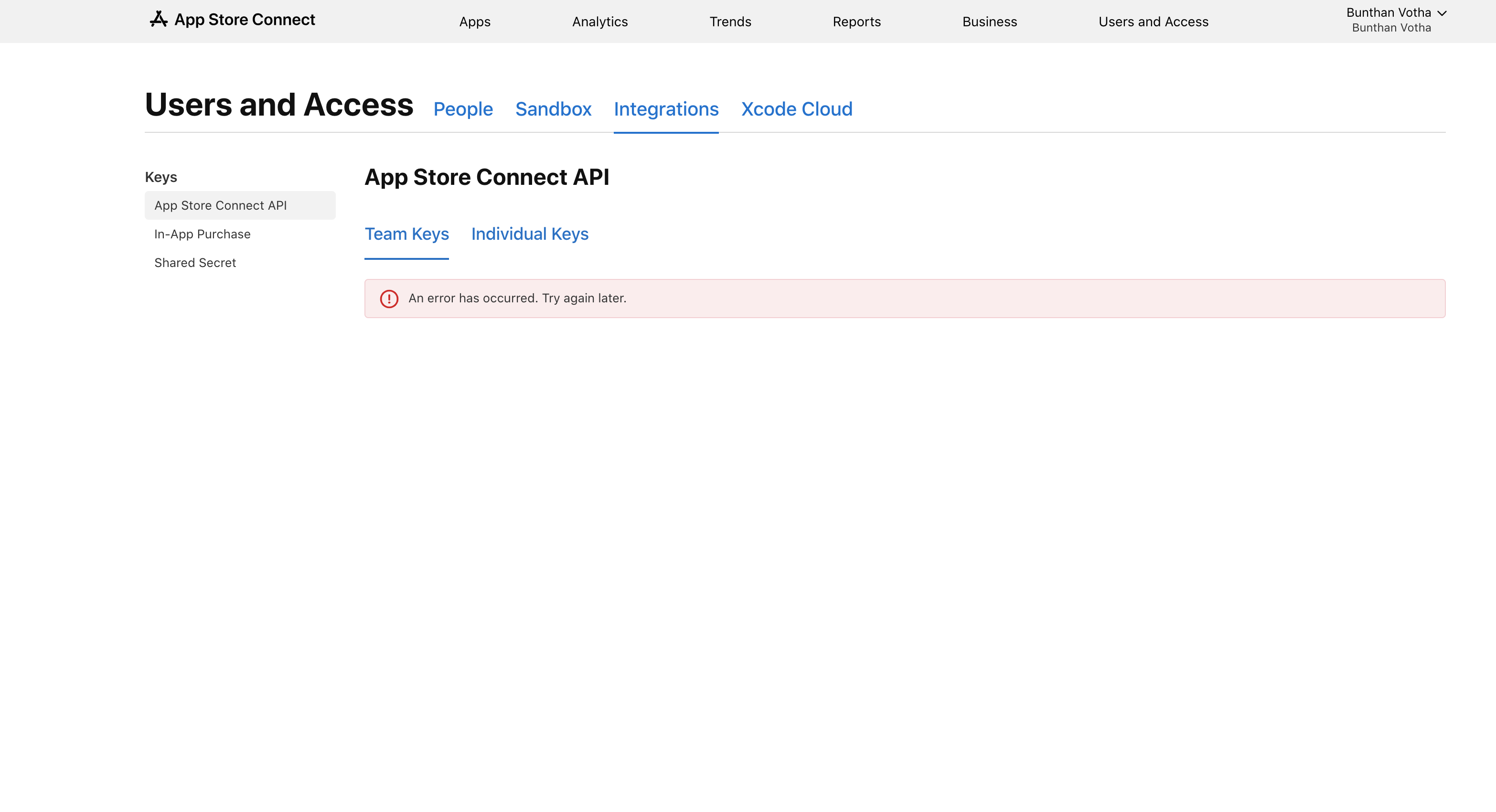The height and width of the screenshot is (812, 1496).
Task: Click Users and Access in navigation bar
Action: coord(1153,22)
